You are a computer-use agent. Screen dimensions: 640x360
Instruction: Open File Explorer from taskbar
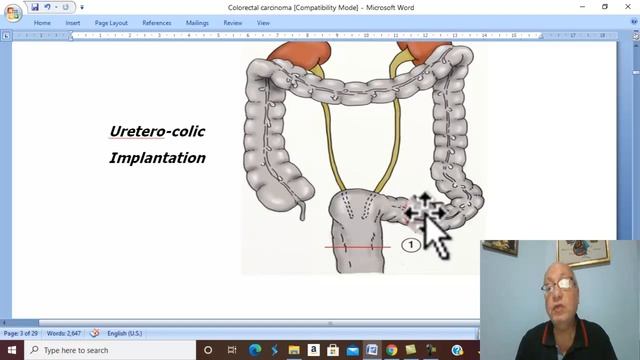pos(294,350)
